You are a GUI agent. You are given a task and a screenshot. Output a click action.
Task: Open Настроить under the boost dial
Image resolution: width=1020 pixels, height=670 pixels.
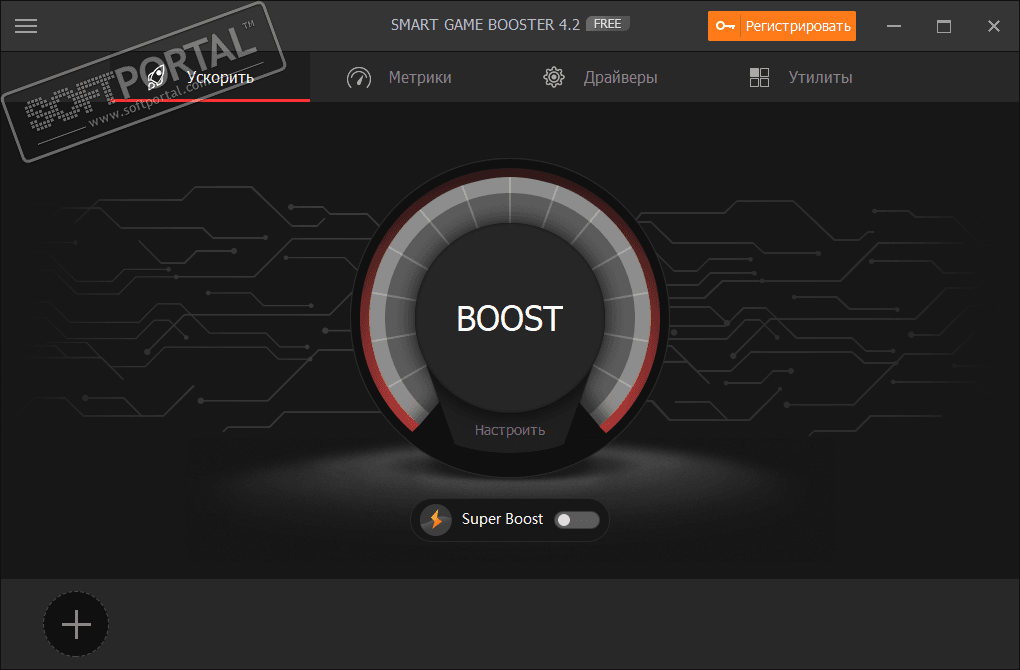click(x=510, y=430)
